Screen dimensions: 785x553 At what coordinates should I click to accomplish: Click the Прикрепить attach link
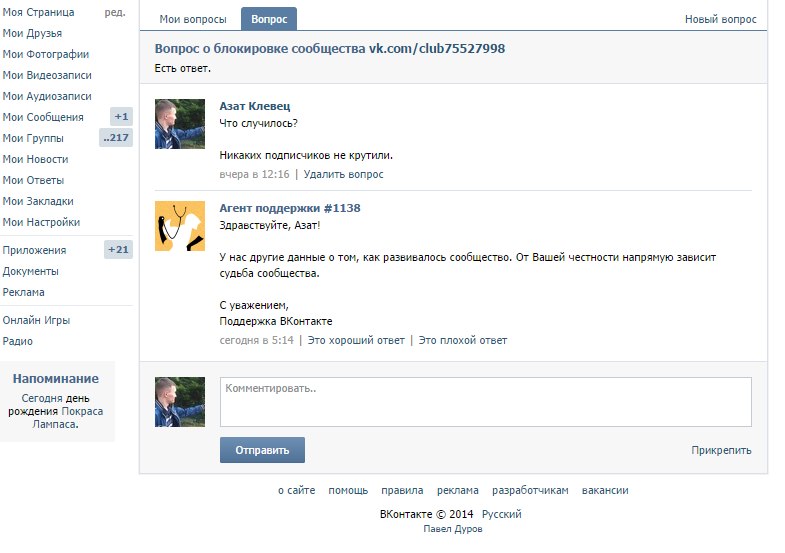(721, 450)
